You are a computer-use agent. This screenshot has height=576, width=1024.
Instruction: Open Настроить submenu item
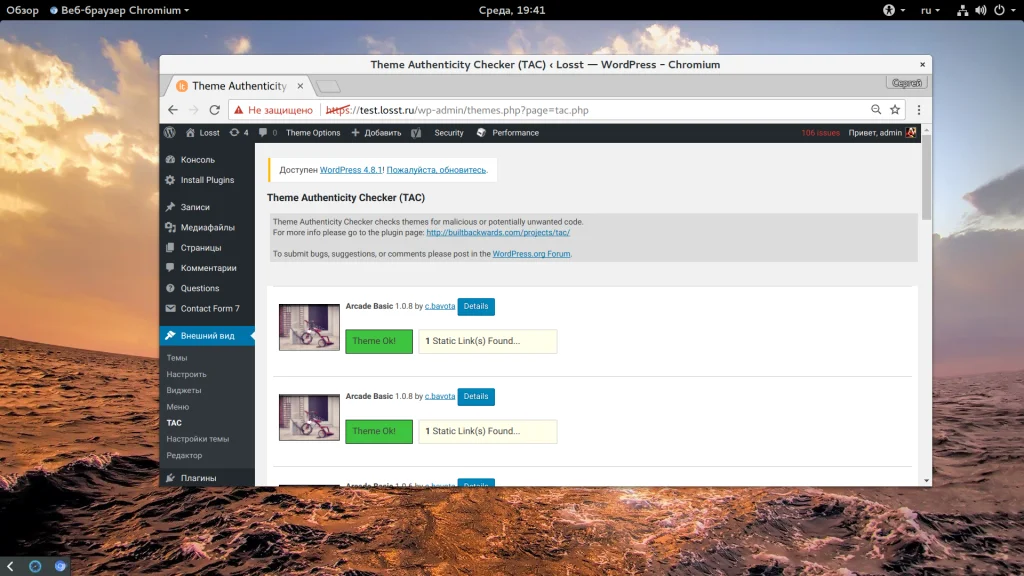pos(186,374)
